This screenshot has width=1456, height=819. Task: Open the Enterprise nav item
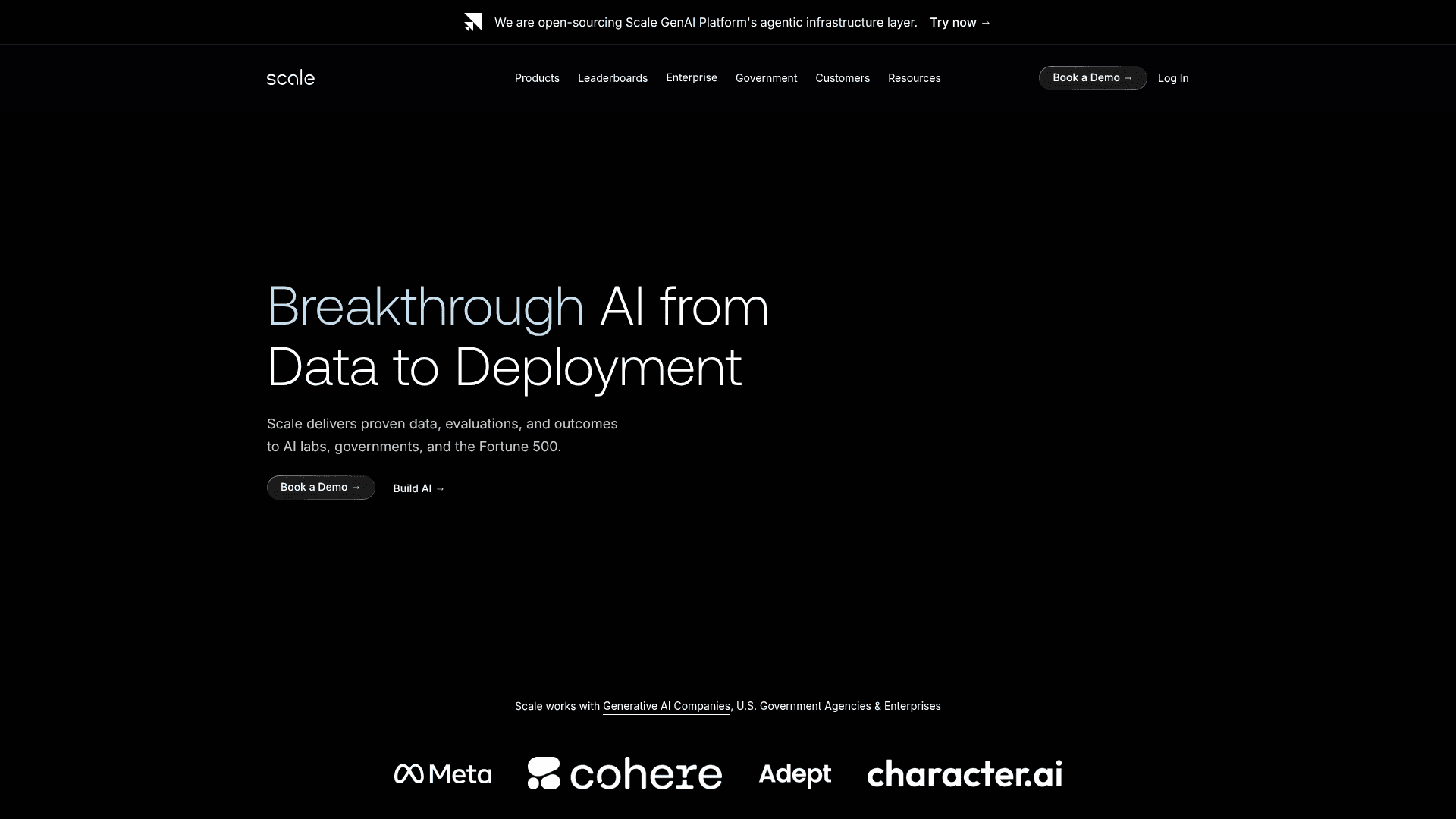click(x=691, y=78)
